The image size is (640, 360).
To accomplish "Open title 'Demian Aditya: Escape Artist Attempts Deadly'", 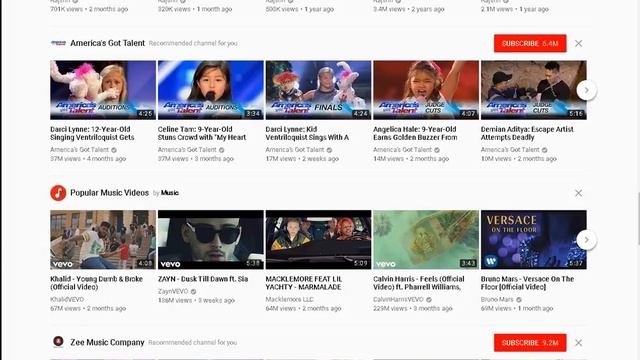I will (x=527, y=133).
